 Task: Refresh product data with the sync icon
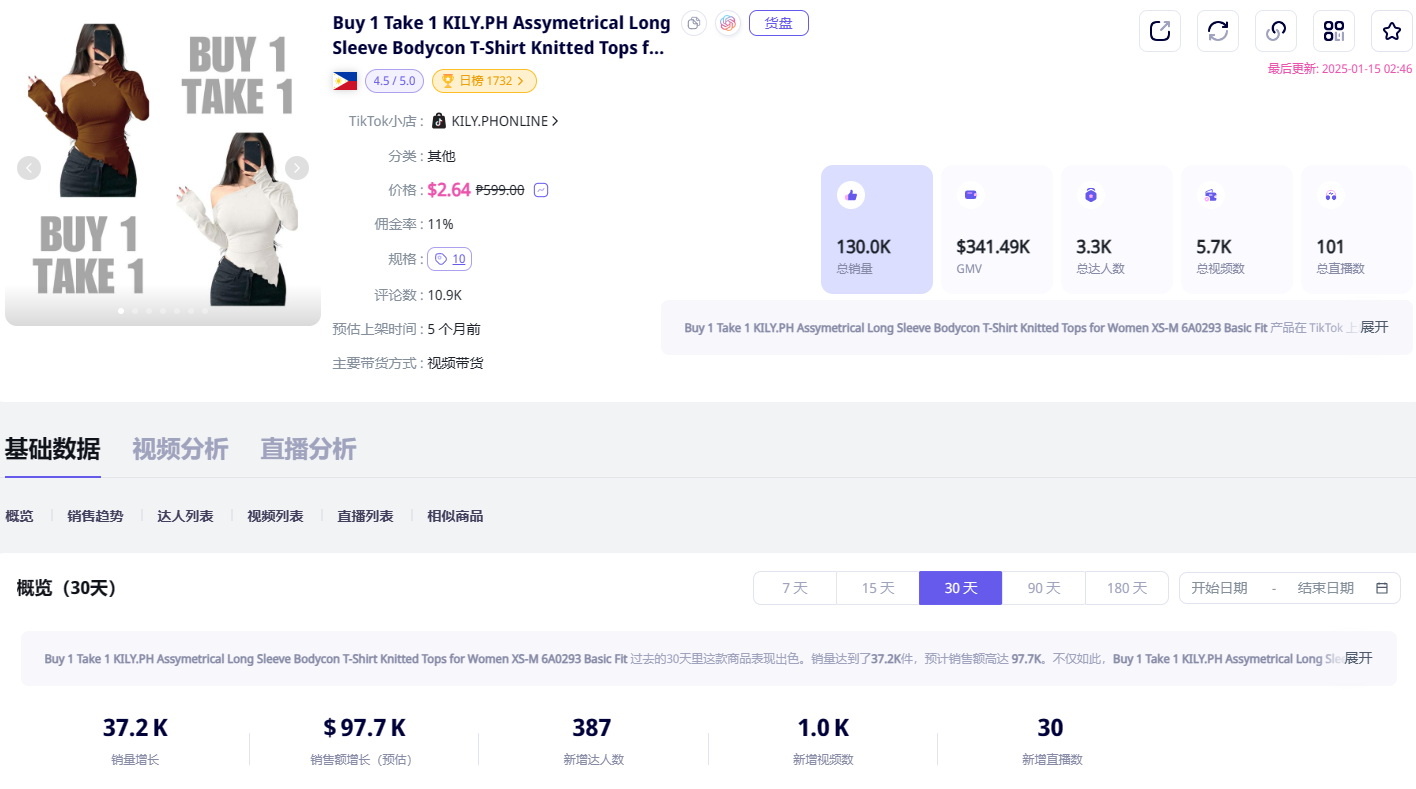tap(1218, 31)
